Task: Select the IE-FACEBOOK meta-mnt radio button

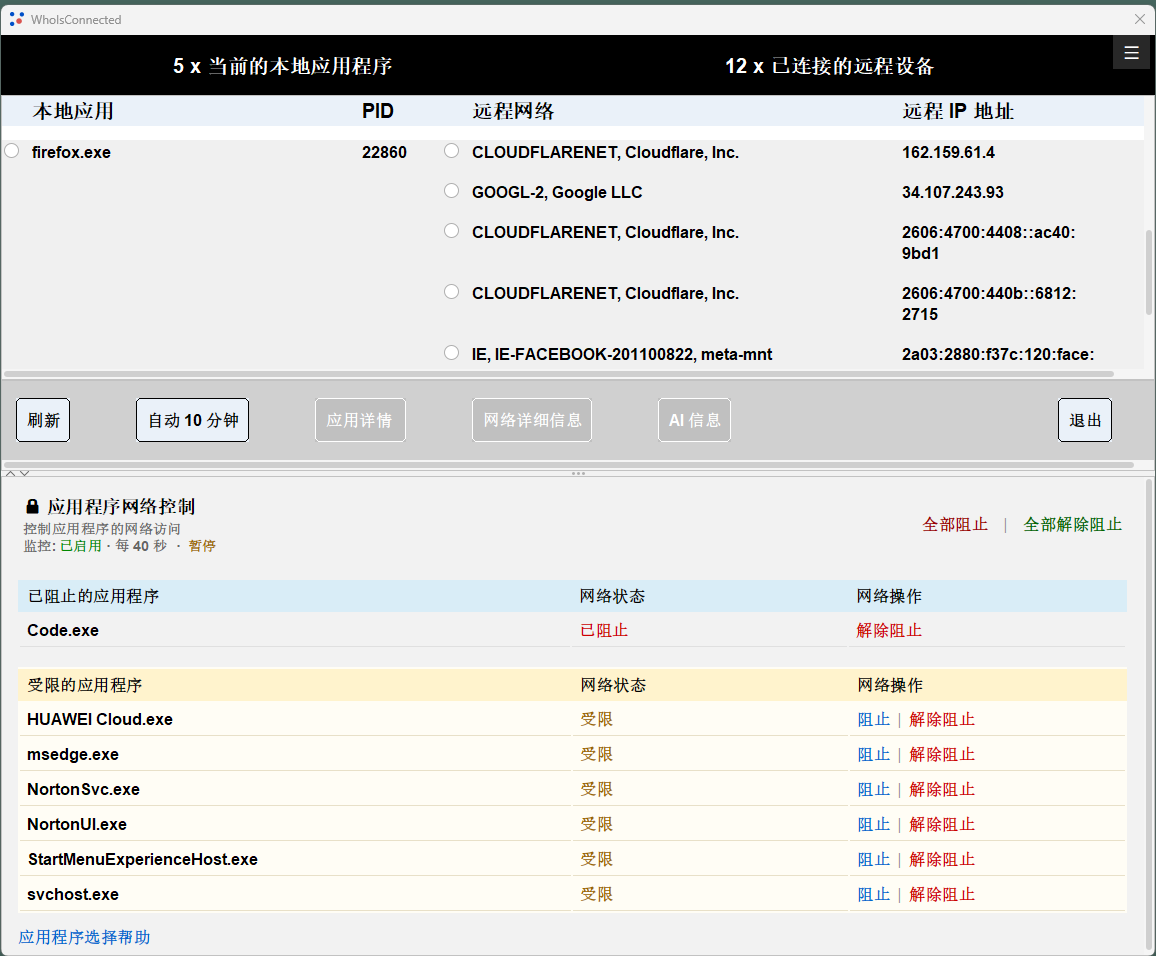Action: (x=452, y=353)
